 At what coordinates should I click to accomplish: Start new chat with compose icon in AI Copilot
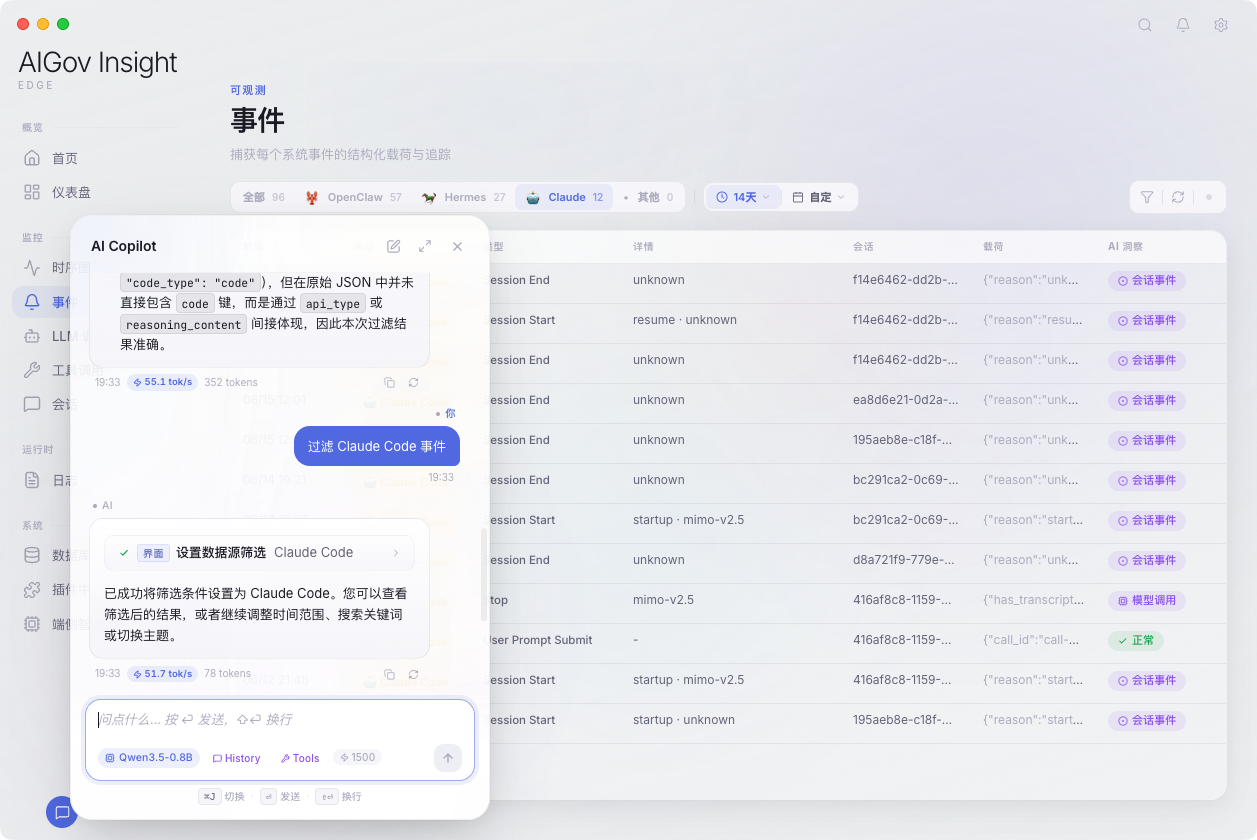tap(394, 246)
